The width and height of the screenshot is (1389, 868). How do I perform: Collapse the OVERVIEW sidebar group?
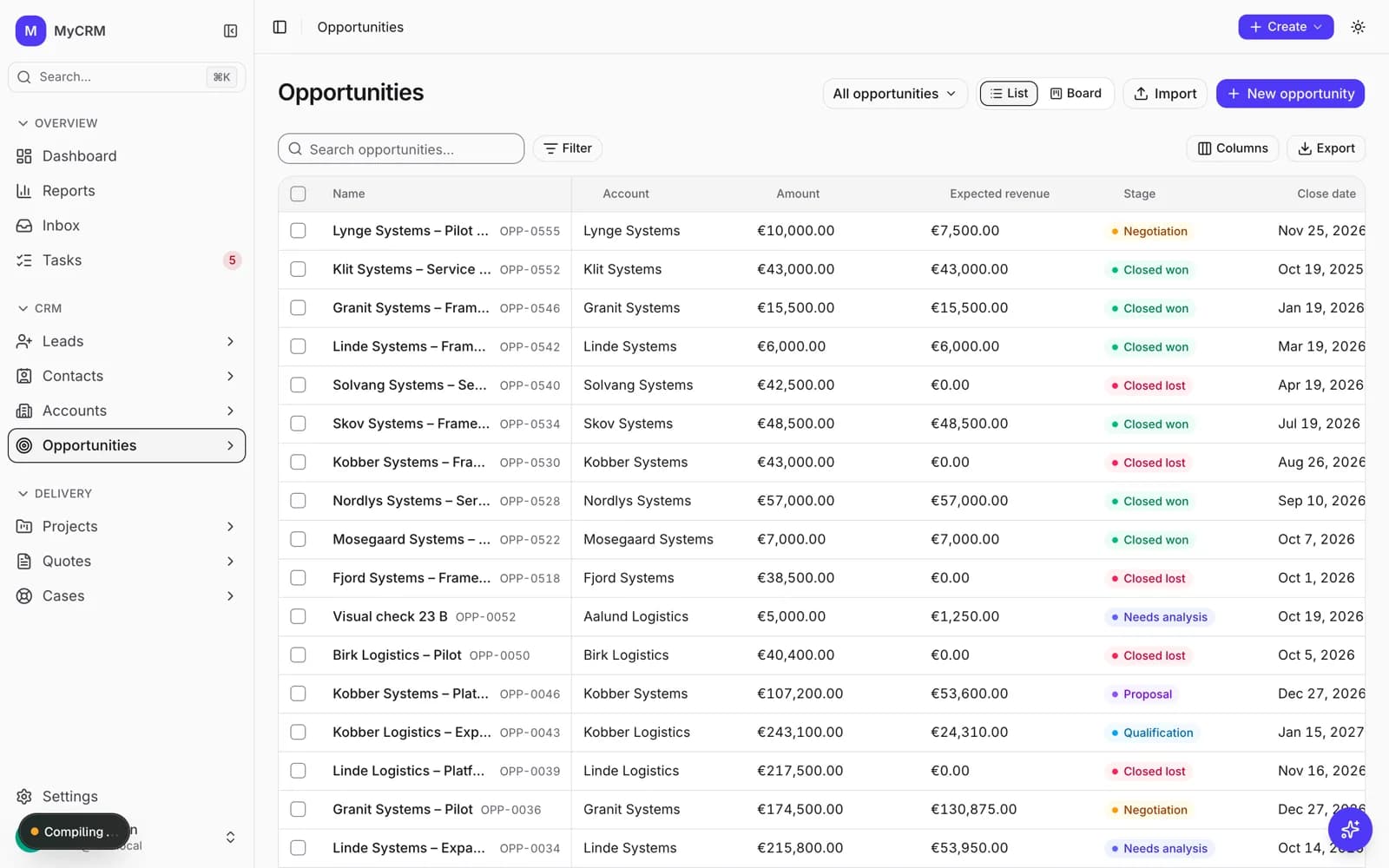click(x=57, y=123)
